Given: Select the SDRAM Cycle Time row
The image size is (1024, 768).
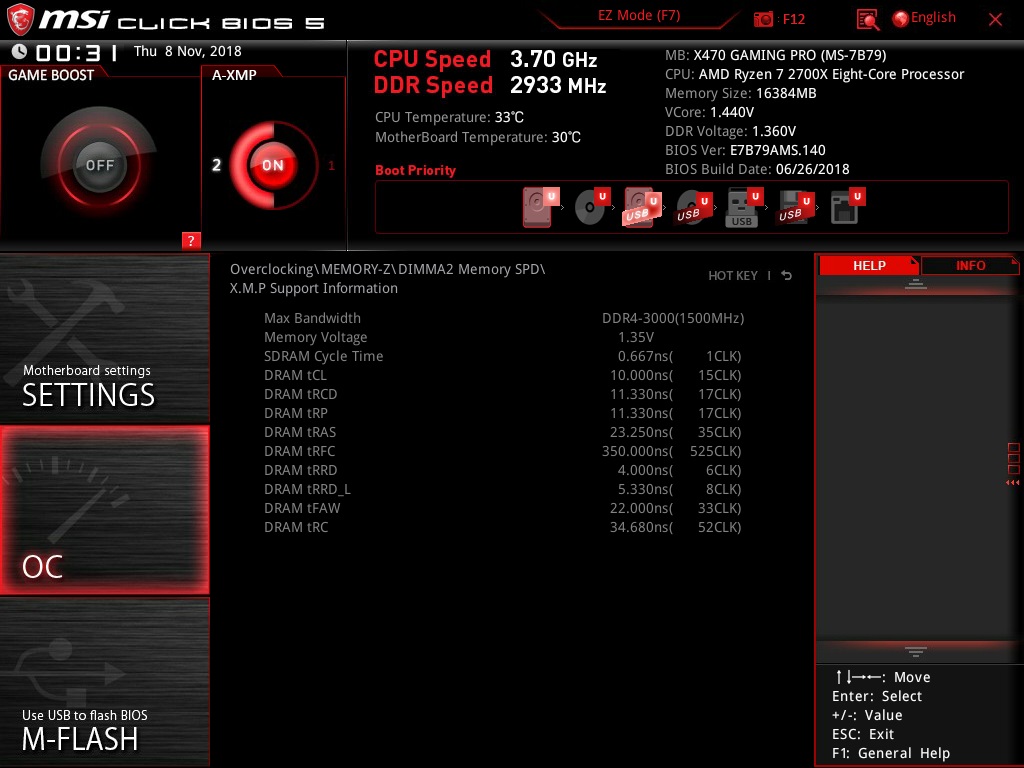Looking at the screenshot, I should 504,356.
